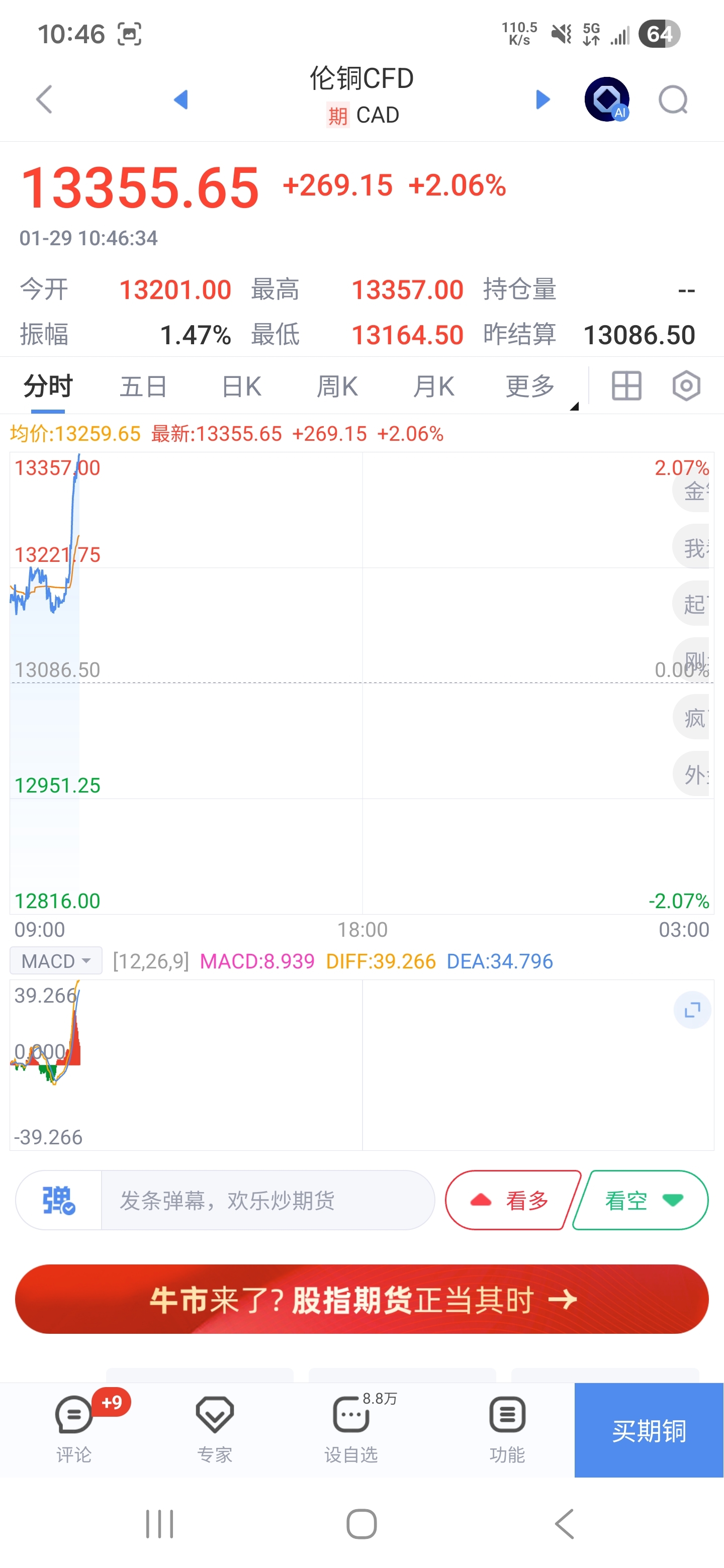Tap the 买期铜 buy button

point(649,1430)
